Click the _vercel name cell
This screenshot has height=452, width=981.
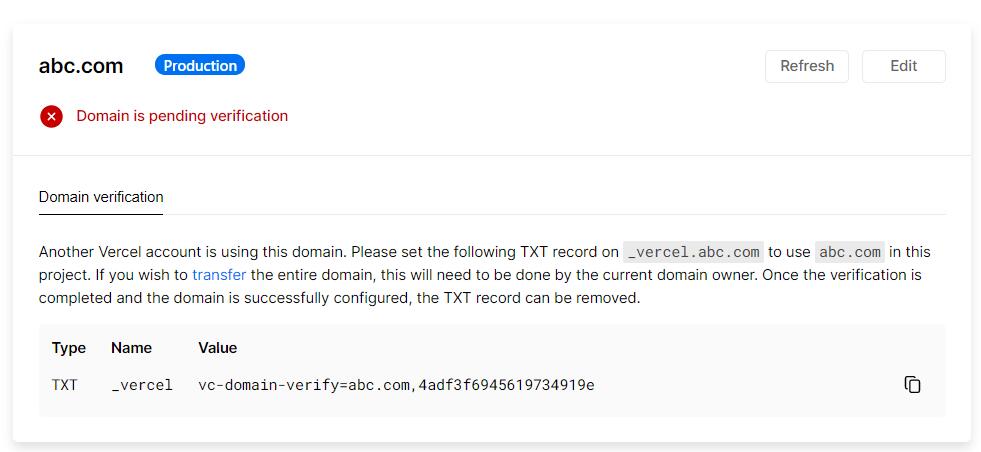142,386
